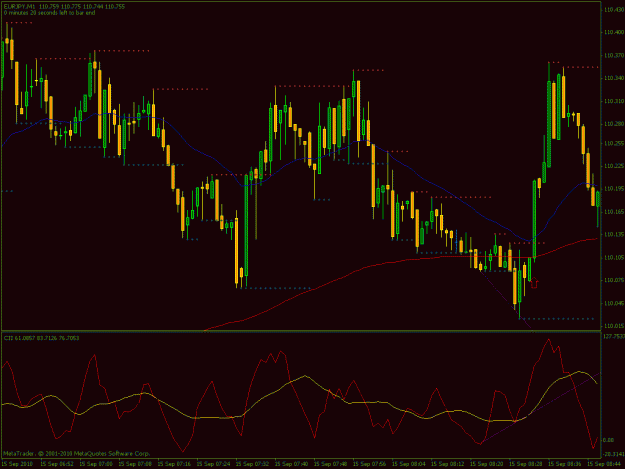Click the 15 Sep 07:32 time label
Screen dimensions: 625x469
pyautogui.click(x=252, y=464)
